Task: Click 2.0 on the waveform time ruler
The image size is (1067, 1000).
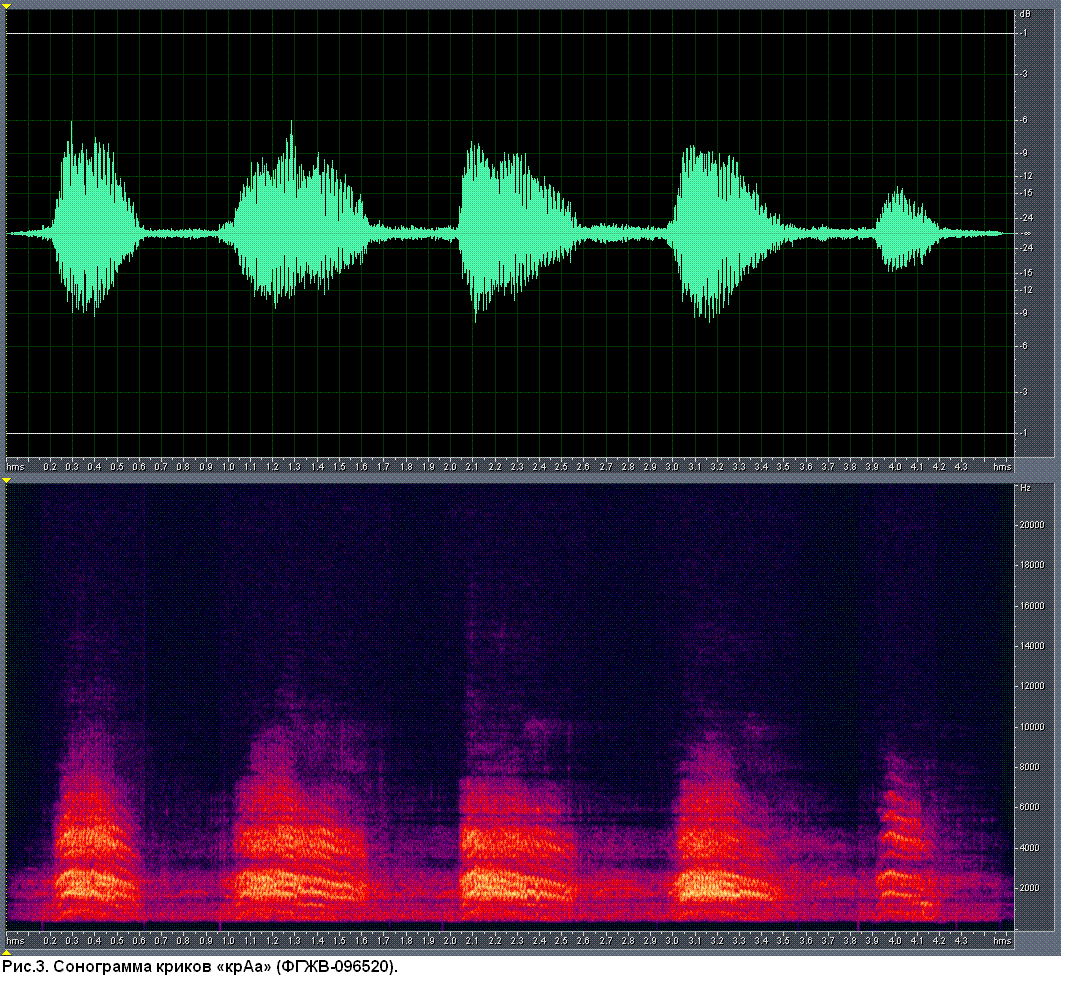Action: tap(450, 467)
